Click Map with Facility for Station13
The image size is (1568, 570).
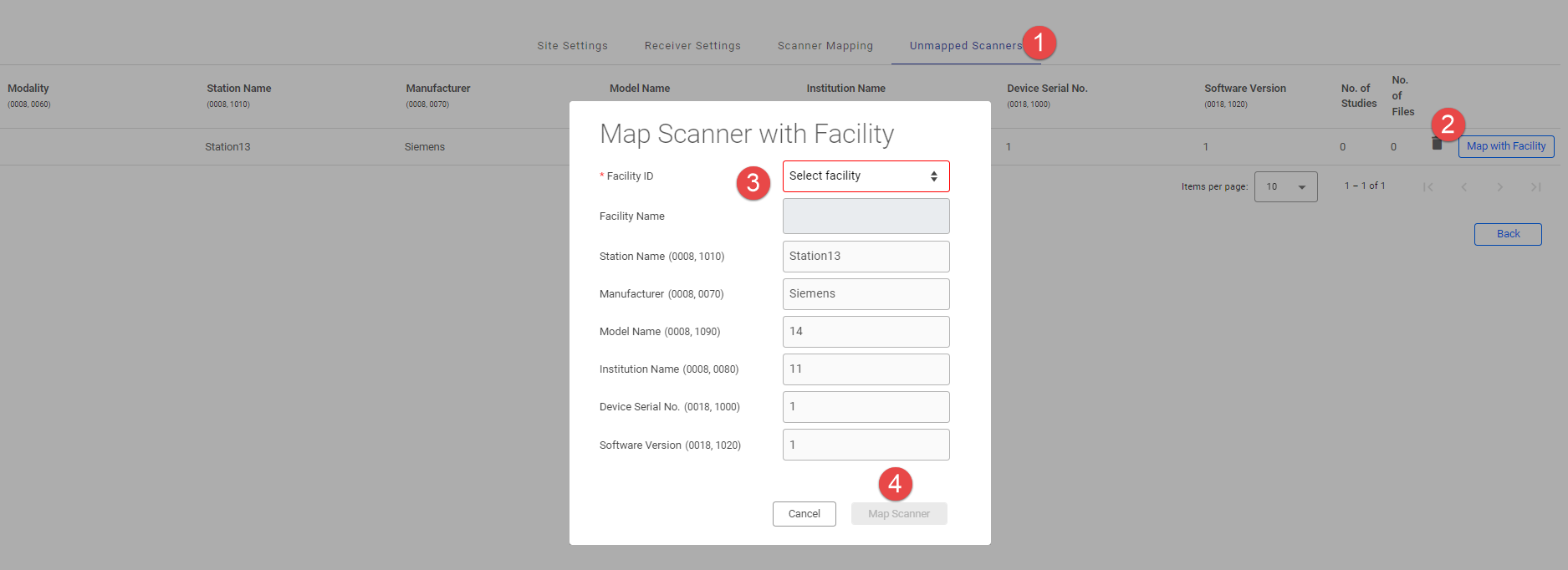coord(1506,146)
